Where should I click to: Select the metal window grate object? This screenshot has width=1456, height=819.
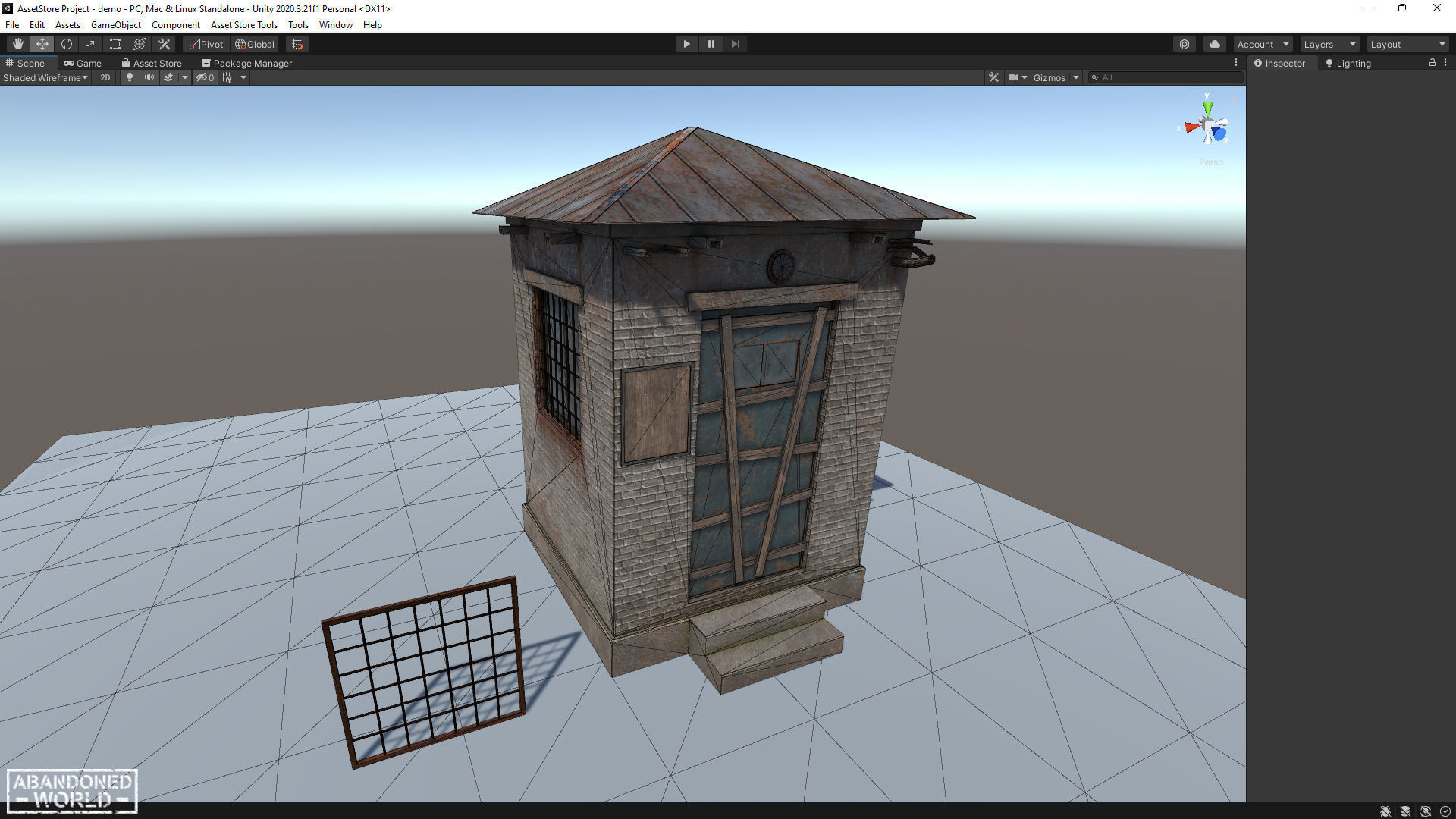pos(425,671)
